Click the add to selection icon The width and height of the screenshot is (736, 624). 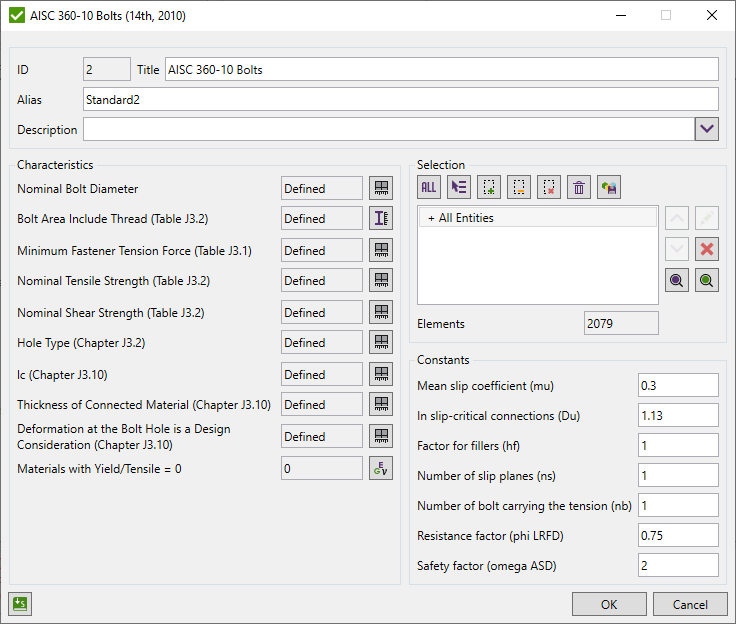[489, 187]
